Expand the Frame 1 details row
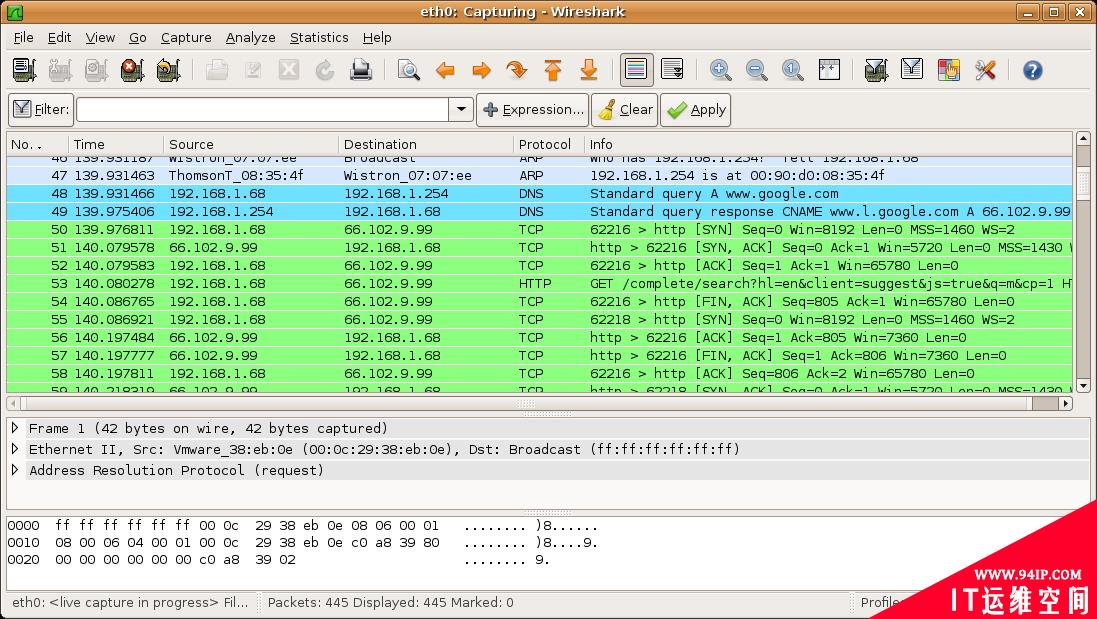 [15, 427]
